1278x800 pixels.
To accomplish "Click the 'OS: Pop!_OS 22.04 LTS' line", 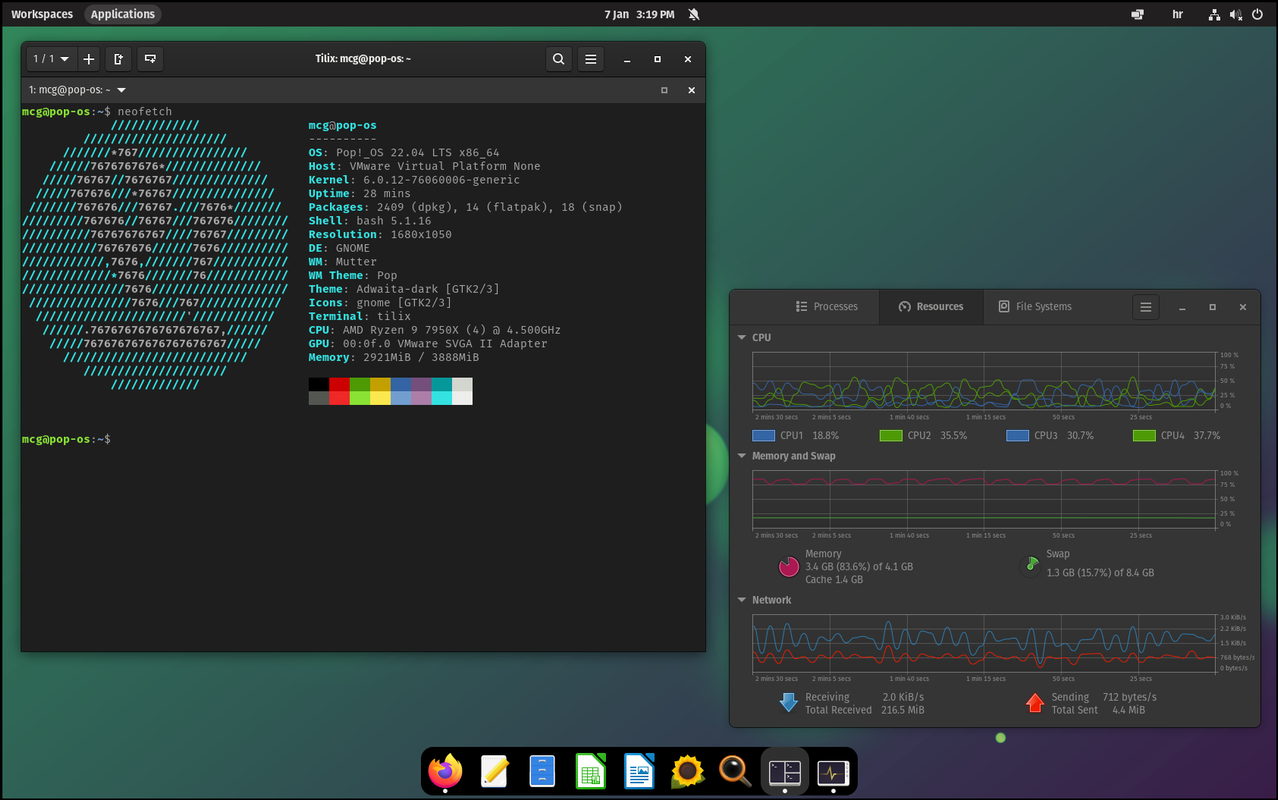I will click(404, 153).
